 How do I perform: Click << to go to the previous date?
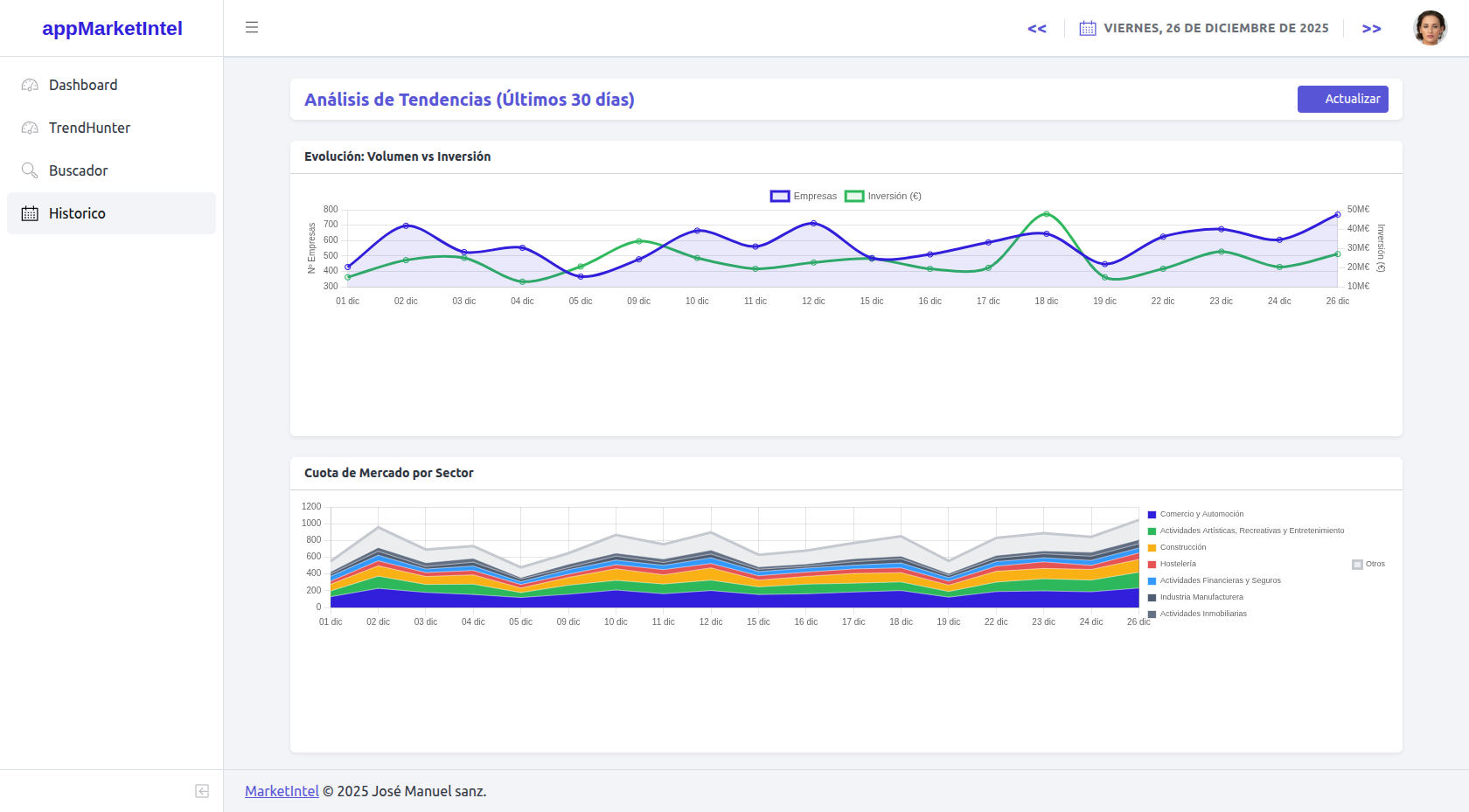1037,28
